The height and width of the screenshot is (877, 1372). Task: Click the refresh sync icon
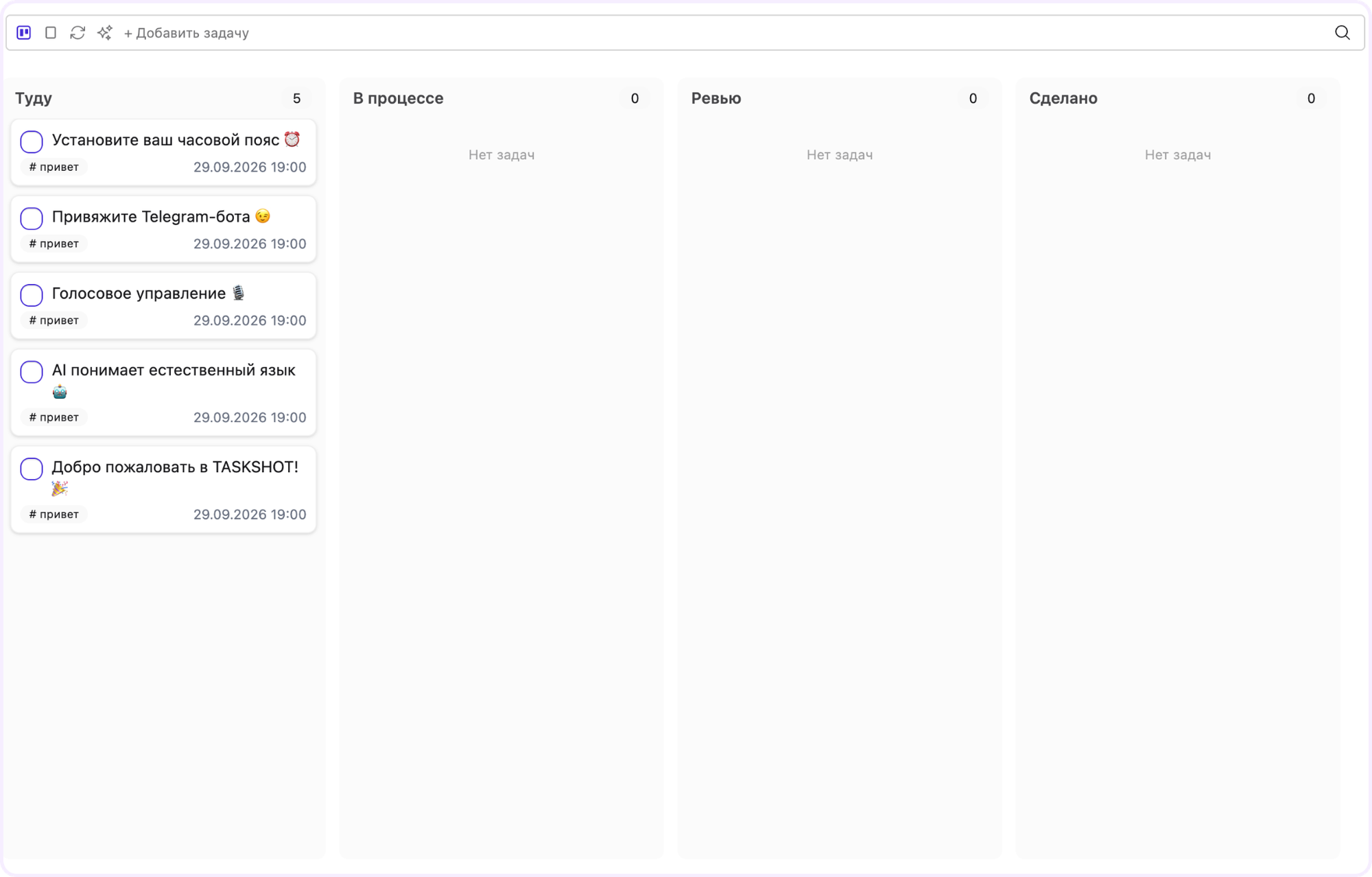click(x=78, y=33)
